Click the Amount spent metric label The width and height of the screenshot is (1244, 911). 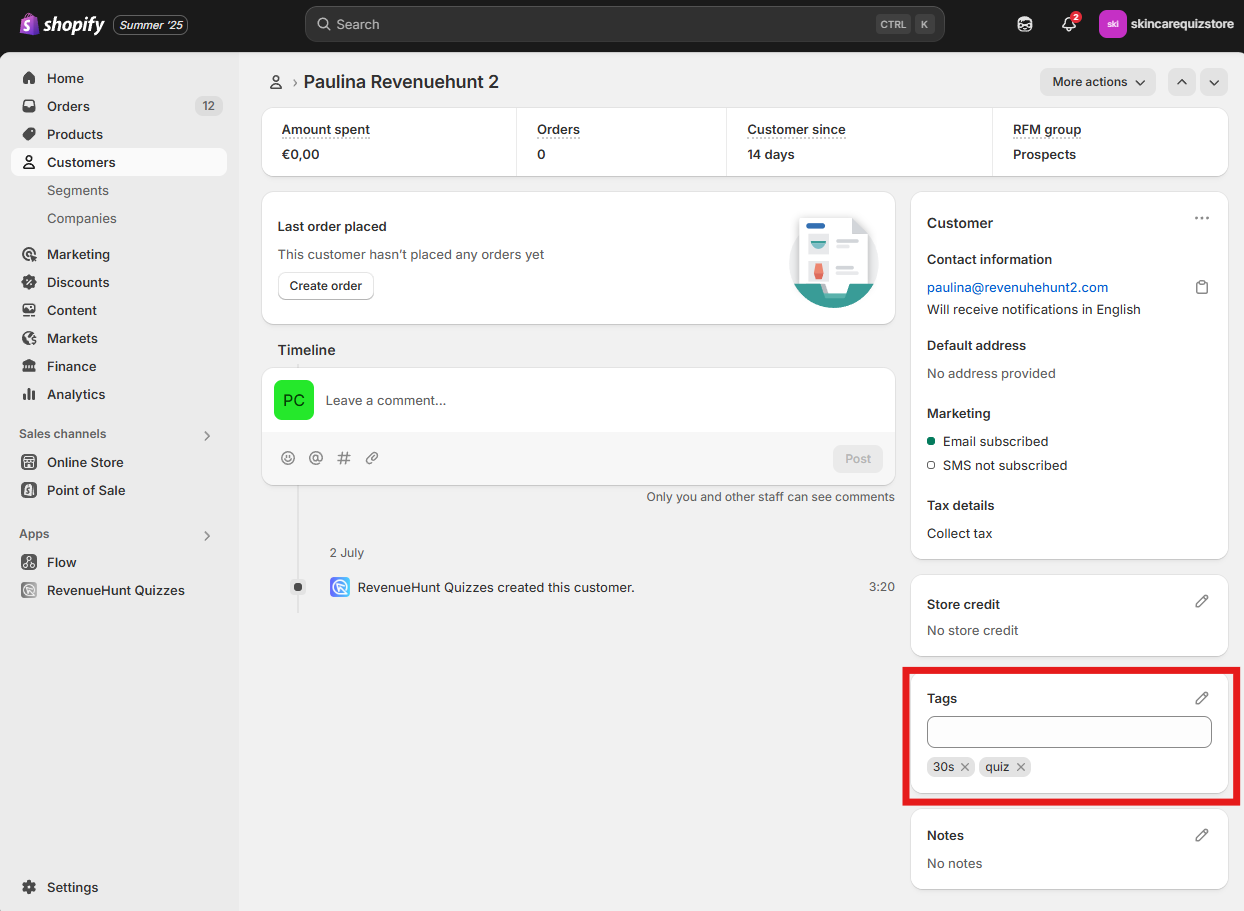pyautogui.click(x=326, y=130)
